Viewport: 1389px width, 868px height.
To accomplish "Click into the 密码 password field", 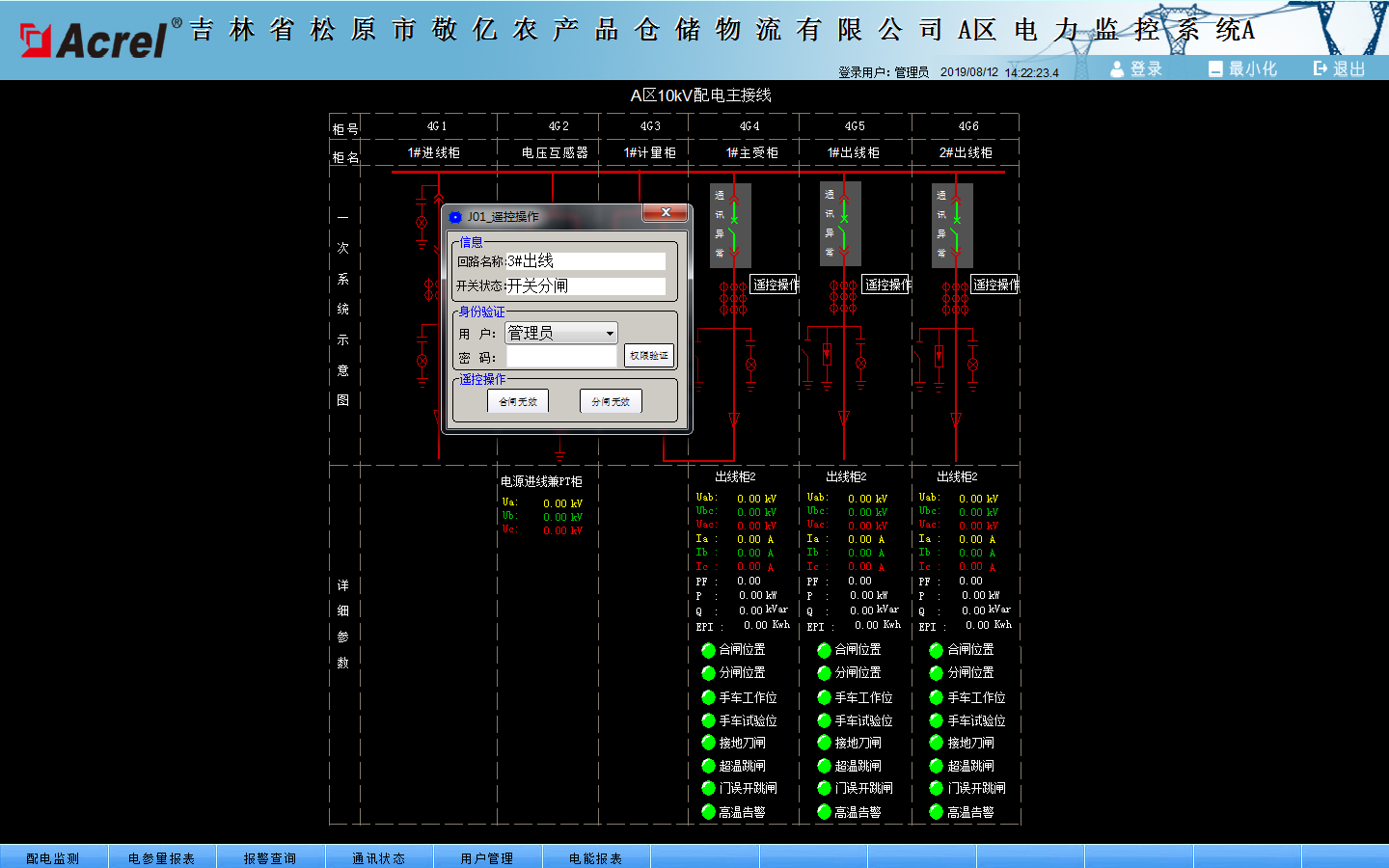I will pyautogui.click(x=560, y=357).
